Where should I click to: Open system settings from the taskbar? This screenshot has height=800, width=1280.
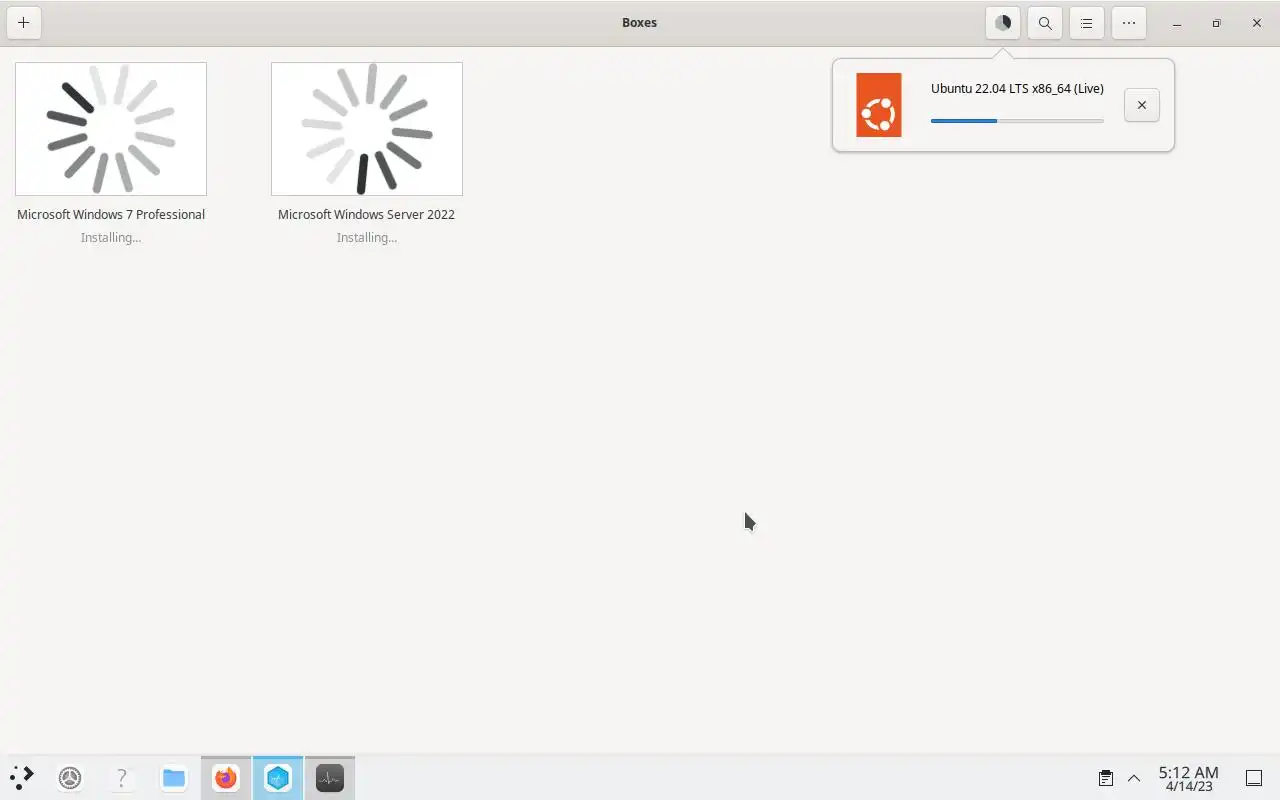click(70, 778)
